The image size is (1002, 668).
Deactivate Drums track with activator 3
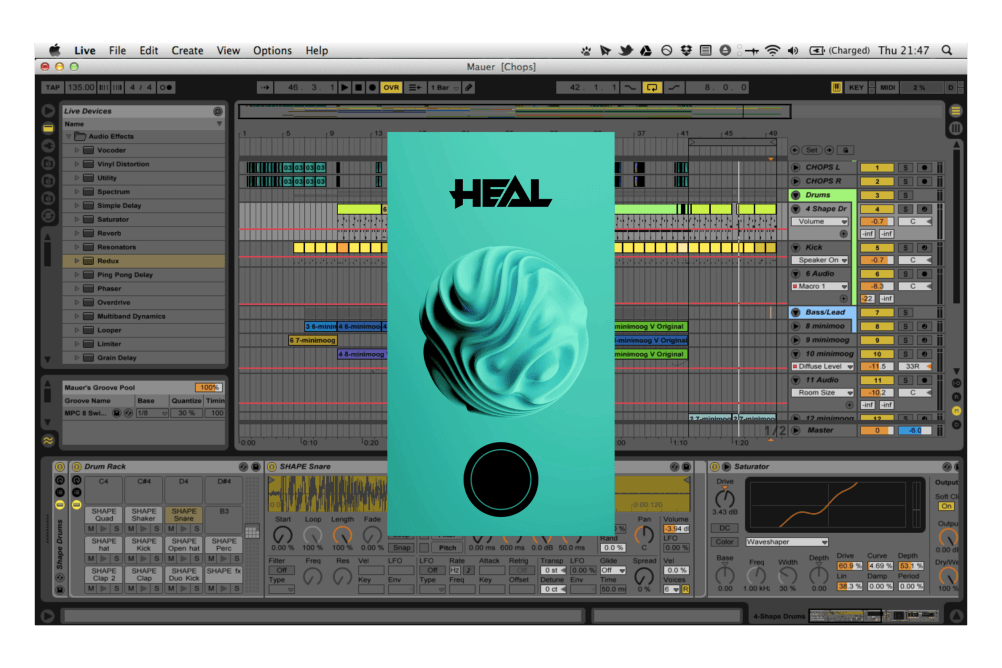877,196
